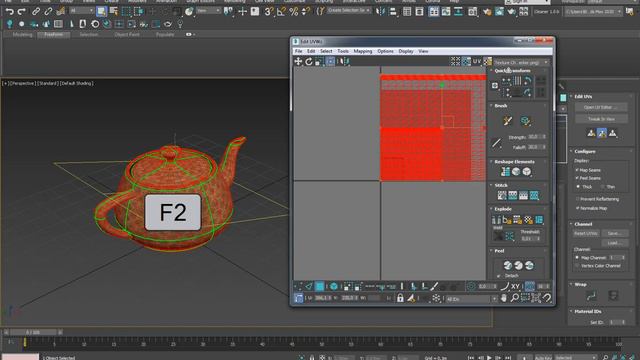Click the lock selection padlock icon
The width and height of the screenshot is (640, 360).
(x=400, y=298)
